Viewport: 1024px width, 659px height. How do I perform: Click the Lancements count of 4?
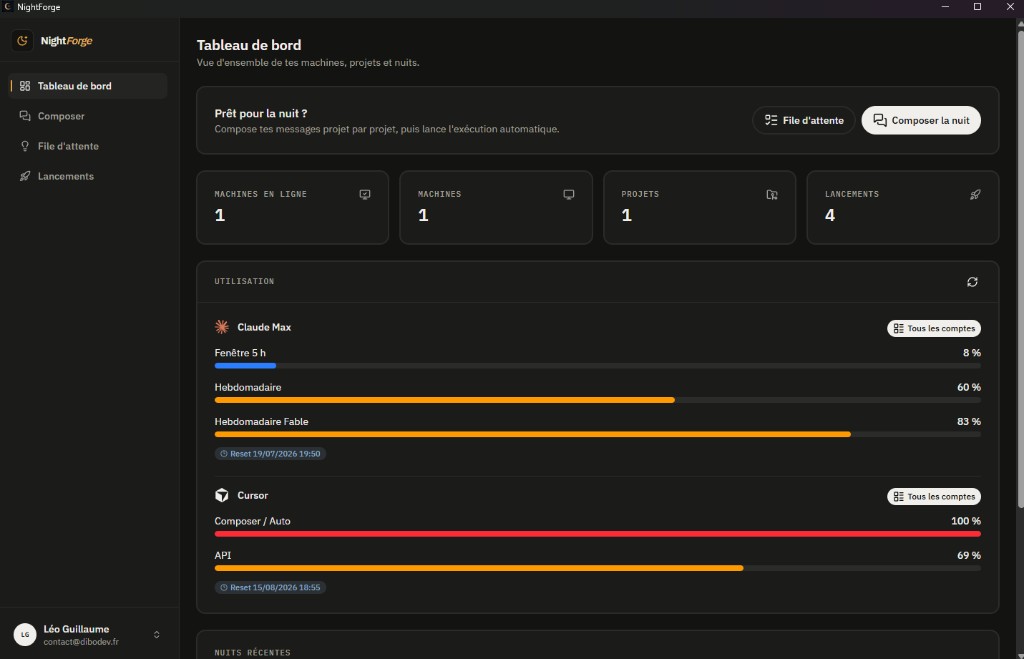830,215
